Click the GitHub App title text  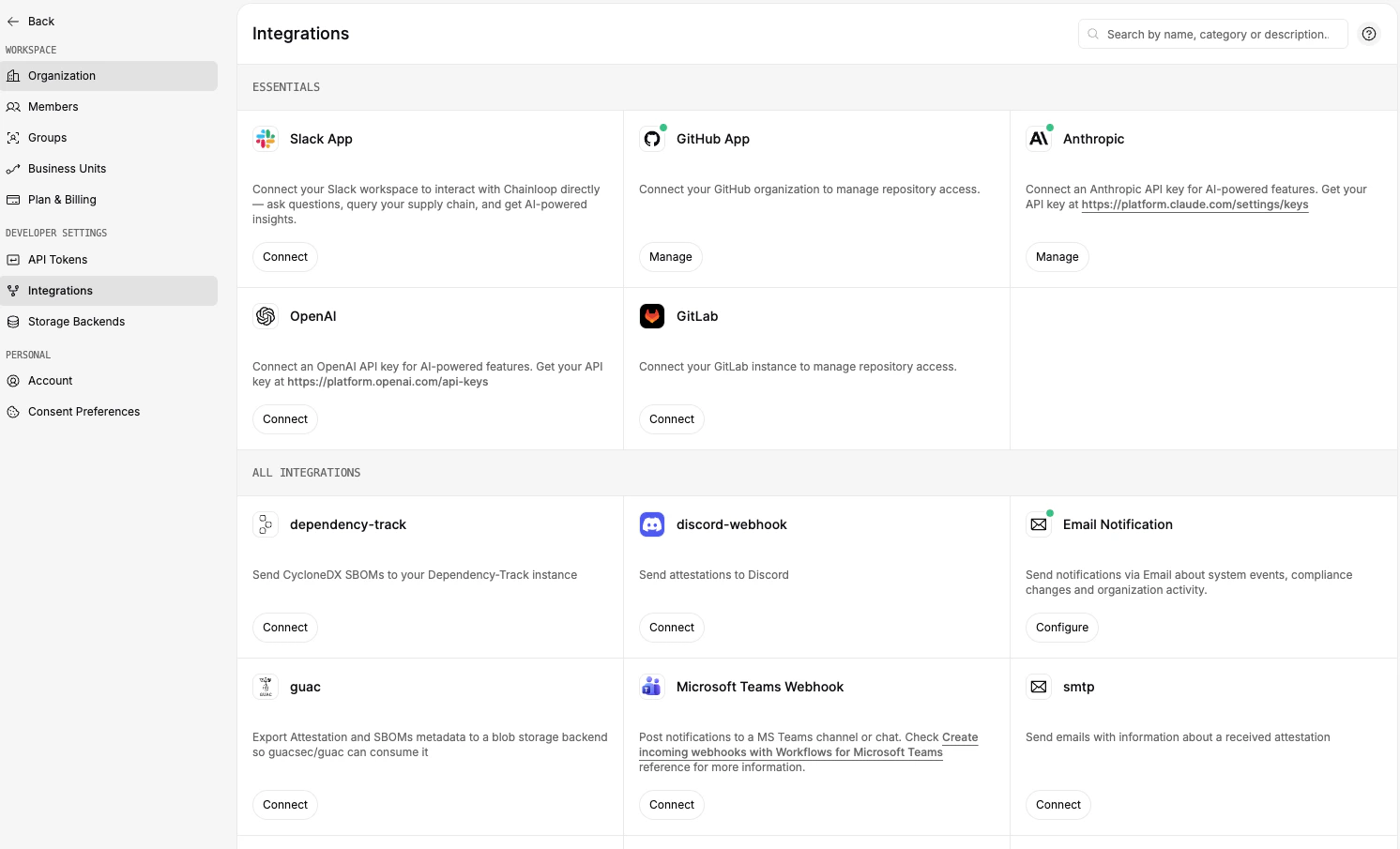[x=713, y=139]
